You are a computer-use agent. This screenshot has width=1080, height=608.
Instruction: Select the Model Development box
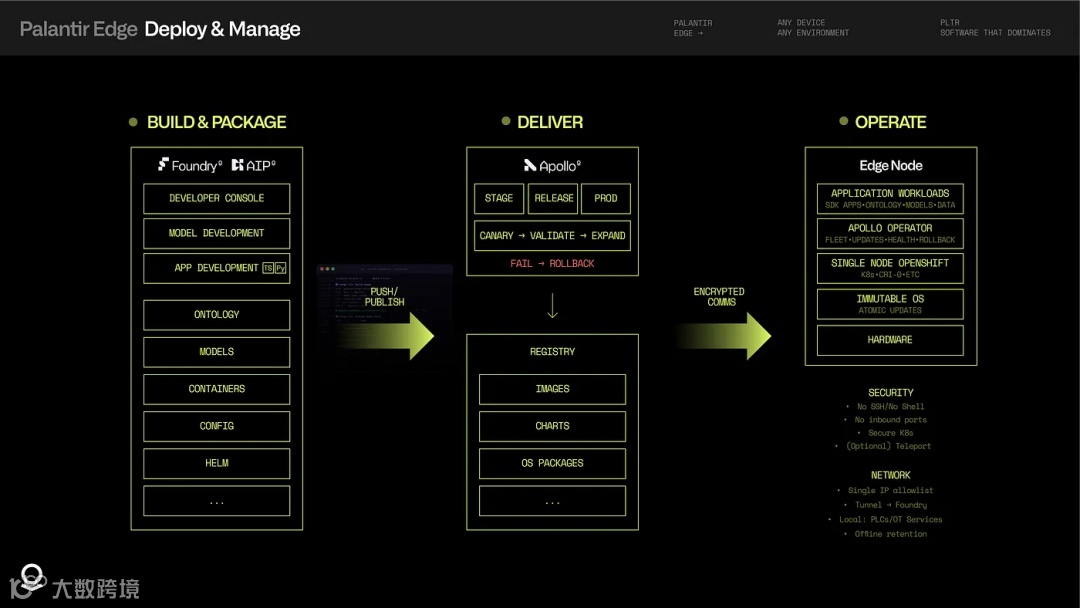pos(216,233)
